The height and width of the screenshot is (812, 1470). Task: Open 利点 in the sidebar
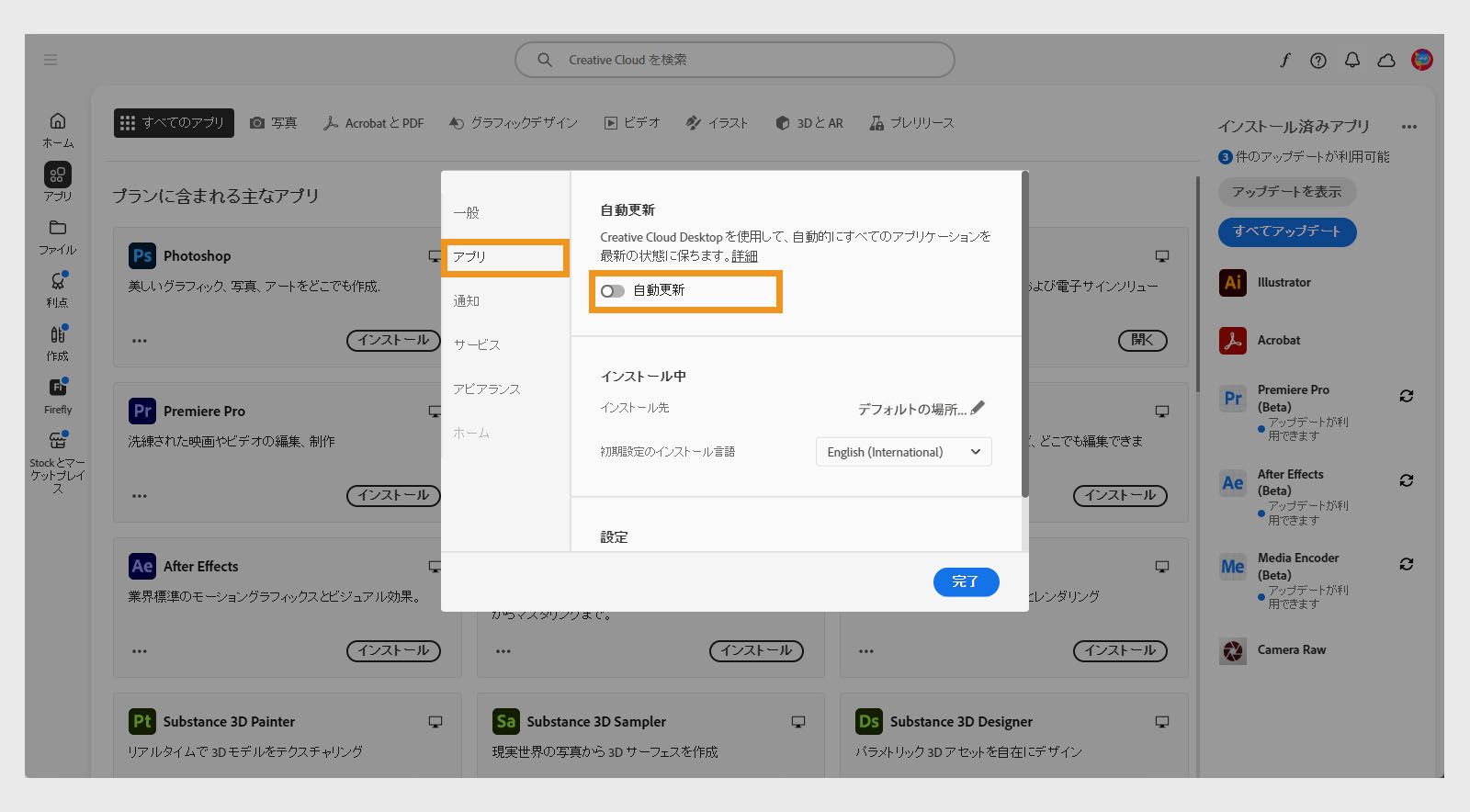(57, 289)
